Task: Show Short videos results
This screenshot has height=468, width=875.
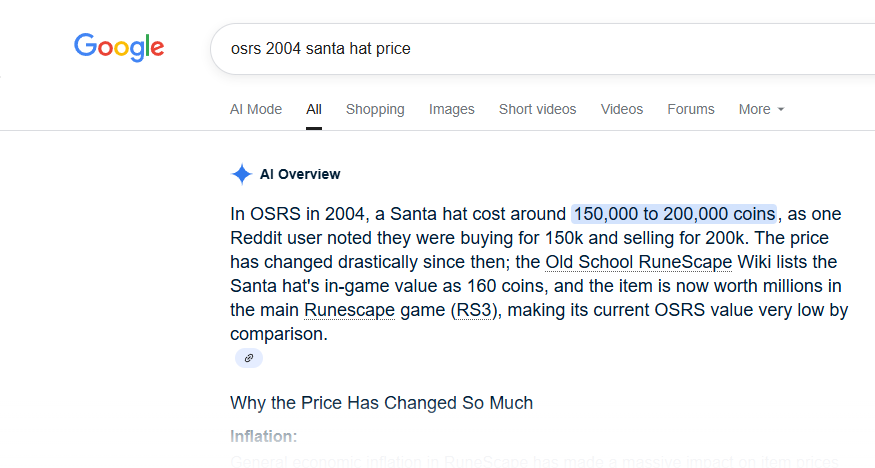Action: point(537,109)
